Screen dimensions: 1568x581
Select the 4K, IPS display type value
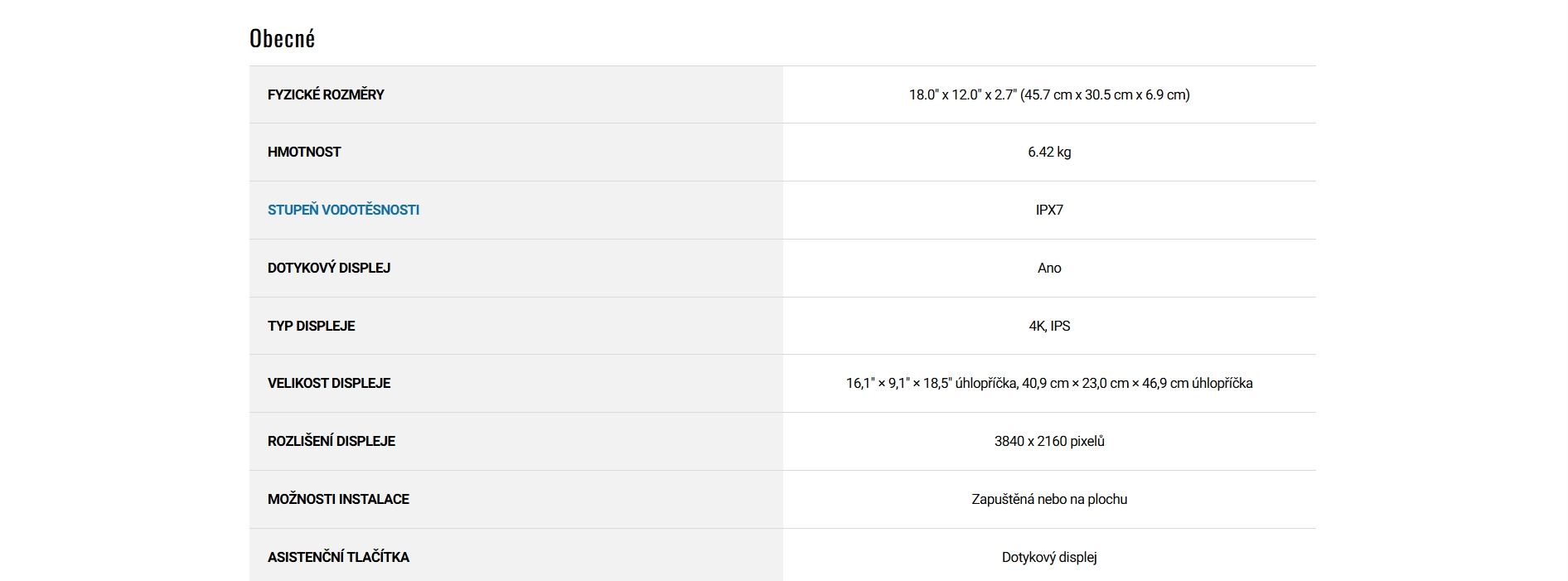coord(1049,327)
